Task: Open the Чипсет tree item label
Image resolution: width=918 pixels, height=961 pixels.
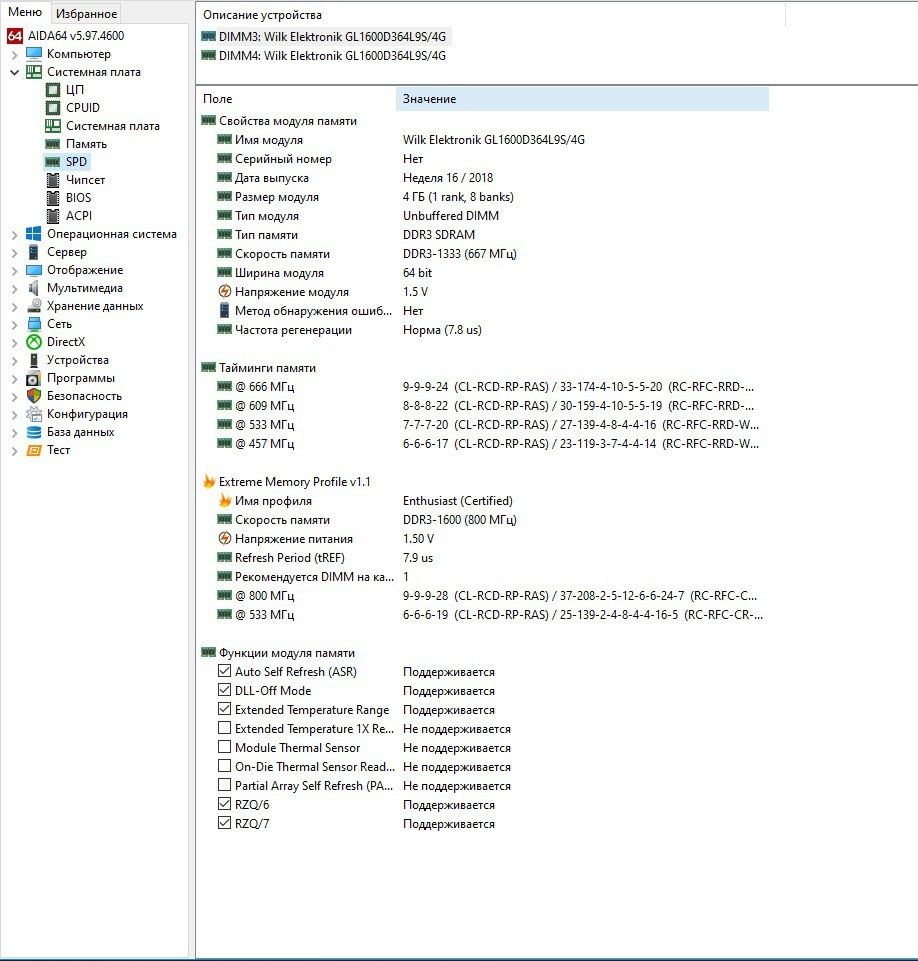Action: [86, 180]
